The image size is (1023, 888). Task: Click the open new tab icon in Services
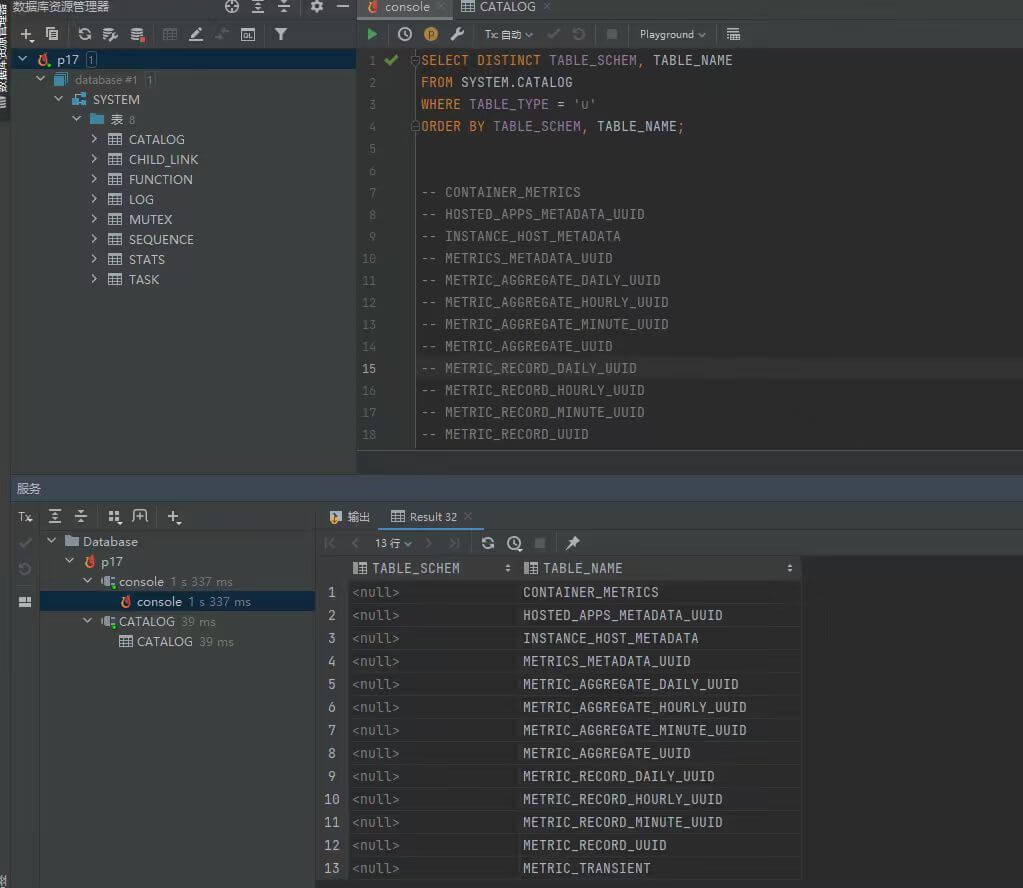click(140, 517)
